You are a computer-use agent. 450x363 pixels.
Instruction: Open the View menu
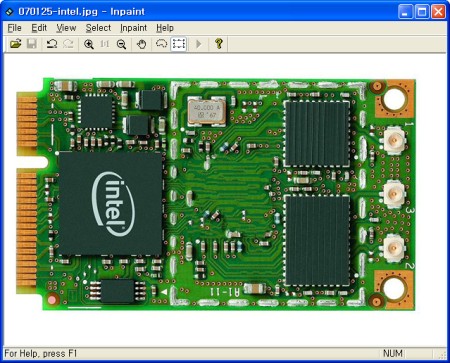click(x=66, y=28)
